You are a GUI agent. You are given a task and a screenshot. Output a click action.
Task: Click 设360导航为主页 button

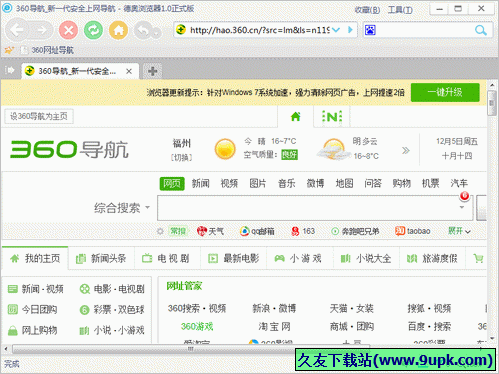(x=39, y=116)
